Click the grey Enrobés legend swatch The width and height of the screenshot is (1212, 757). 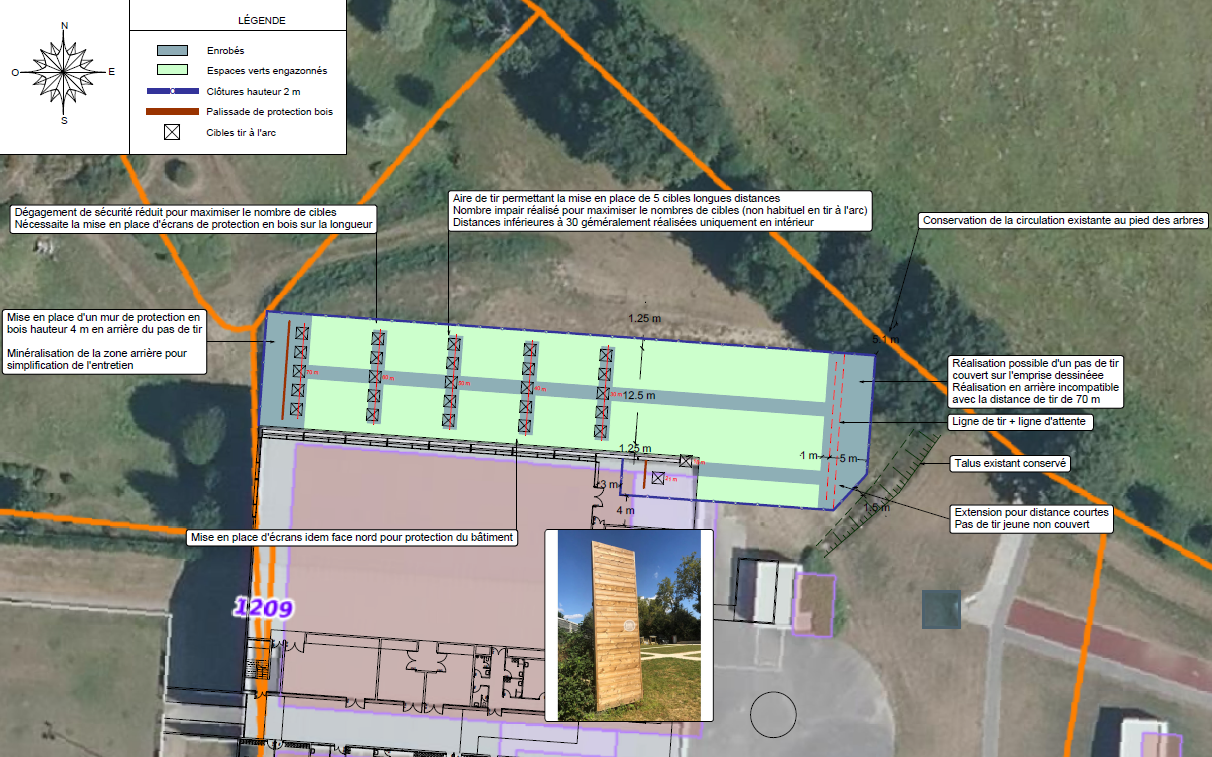(172, 50)
